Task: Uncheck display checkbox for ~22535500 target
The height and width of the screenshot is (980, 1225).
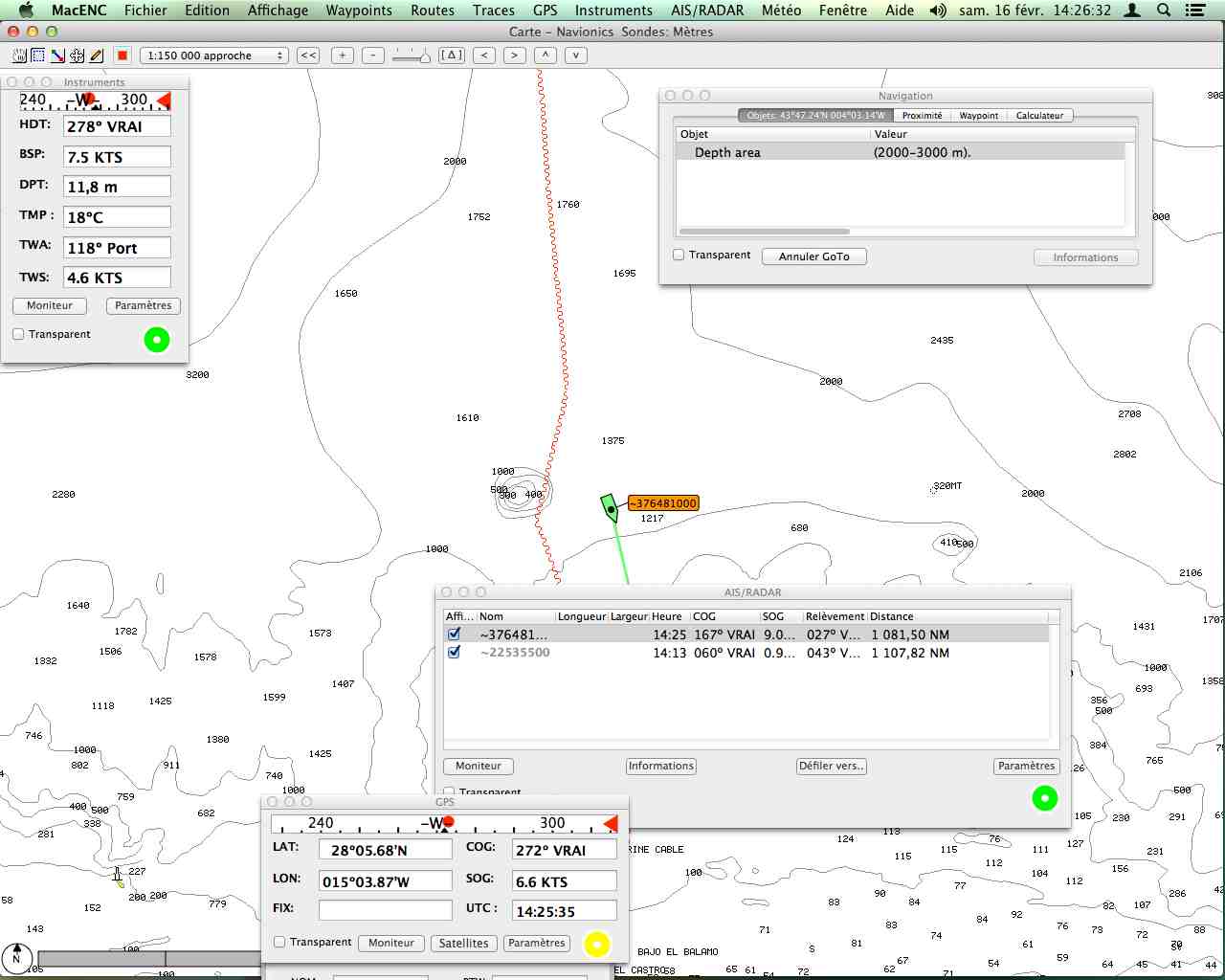Action: pos(455,652)
